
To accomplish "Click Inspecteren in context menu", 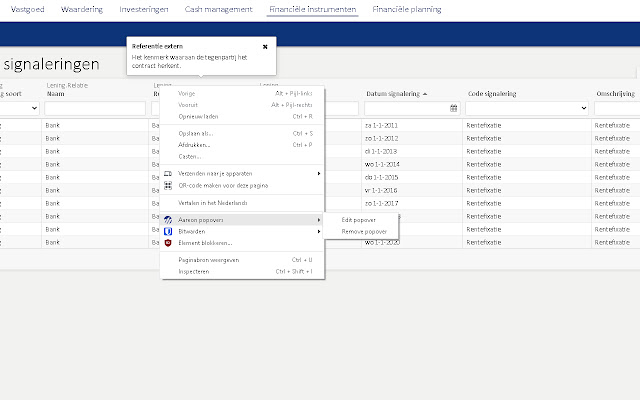I will [x=194, y=271].
